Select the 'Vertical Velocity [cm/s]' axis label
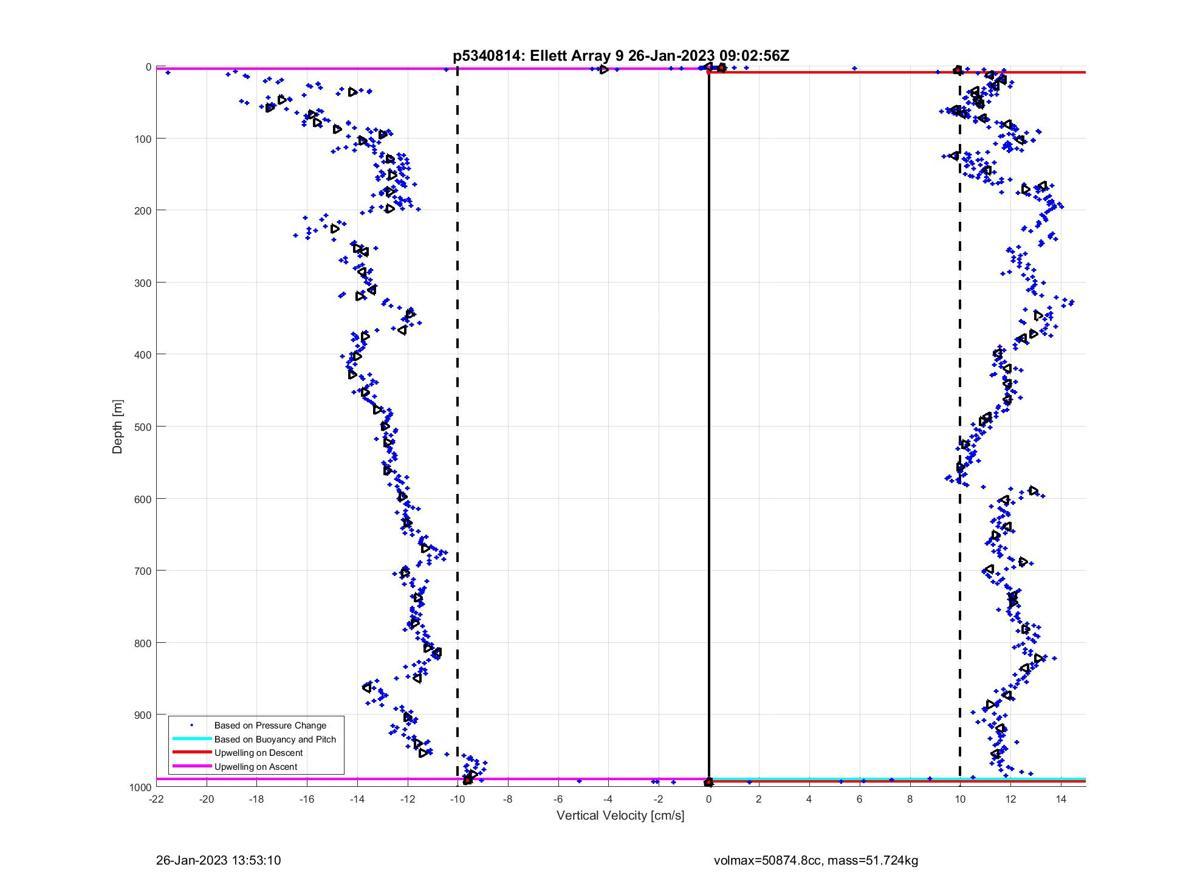Screen dimensions: 1200x885 coord(621,816)
